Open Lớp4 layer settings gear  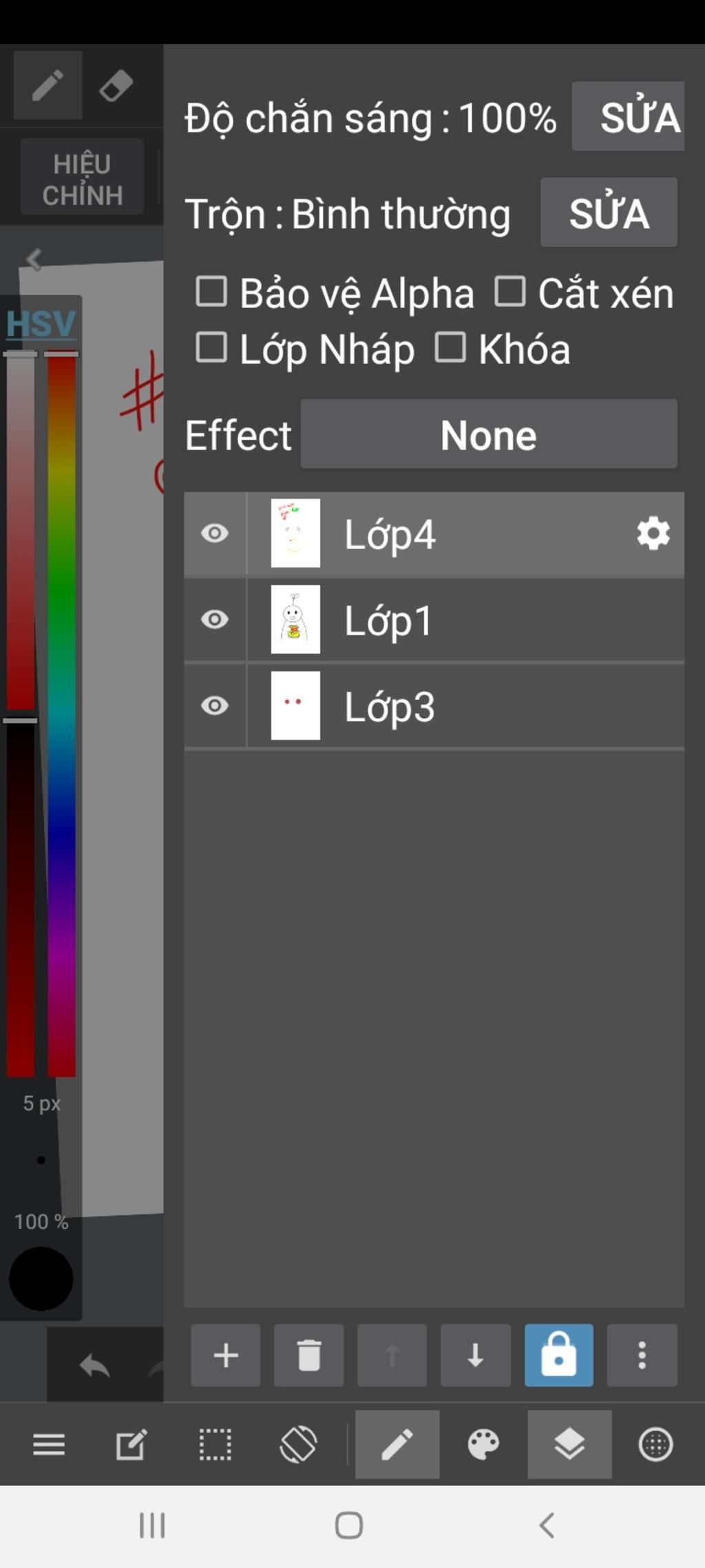coord(653,533)
